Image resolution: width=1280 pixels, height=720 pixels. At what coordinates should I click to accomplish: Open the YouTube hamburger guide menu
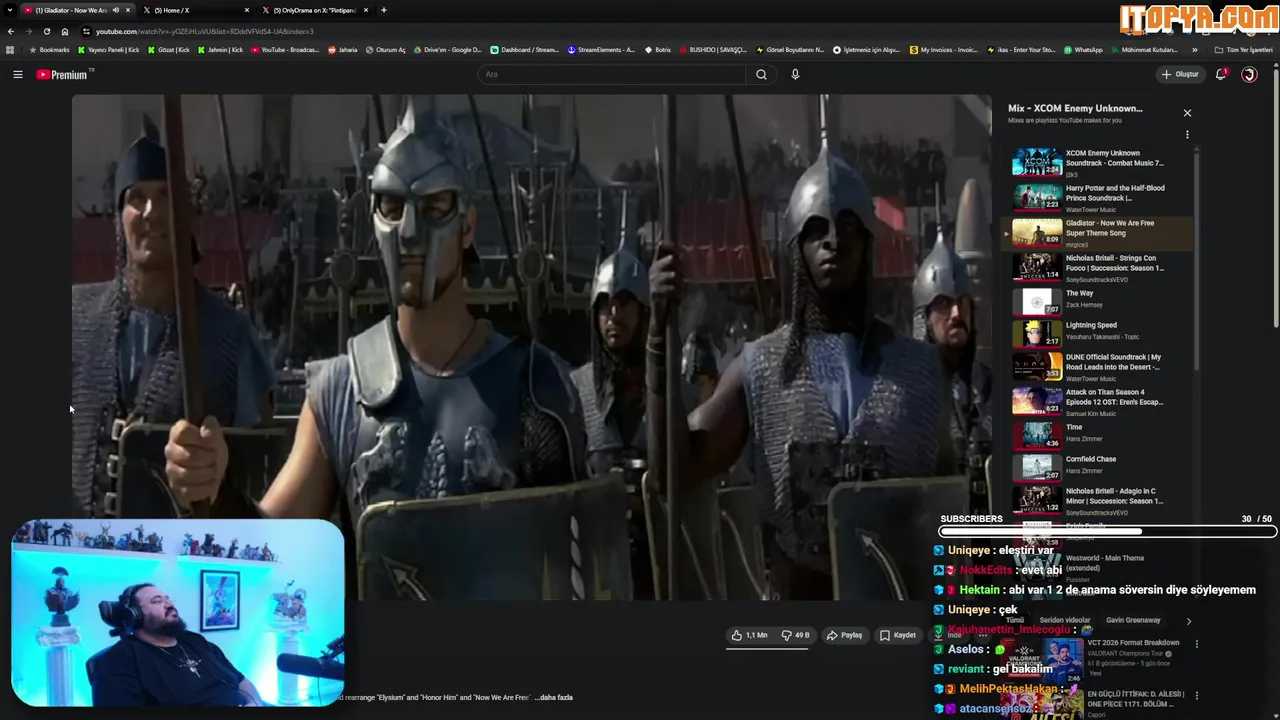(x=17, y=74)
